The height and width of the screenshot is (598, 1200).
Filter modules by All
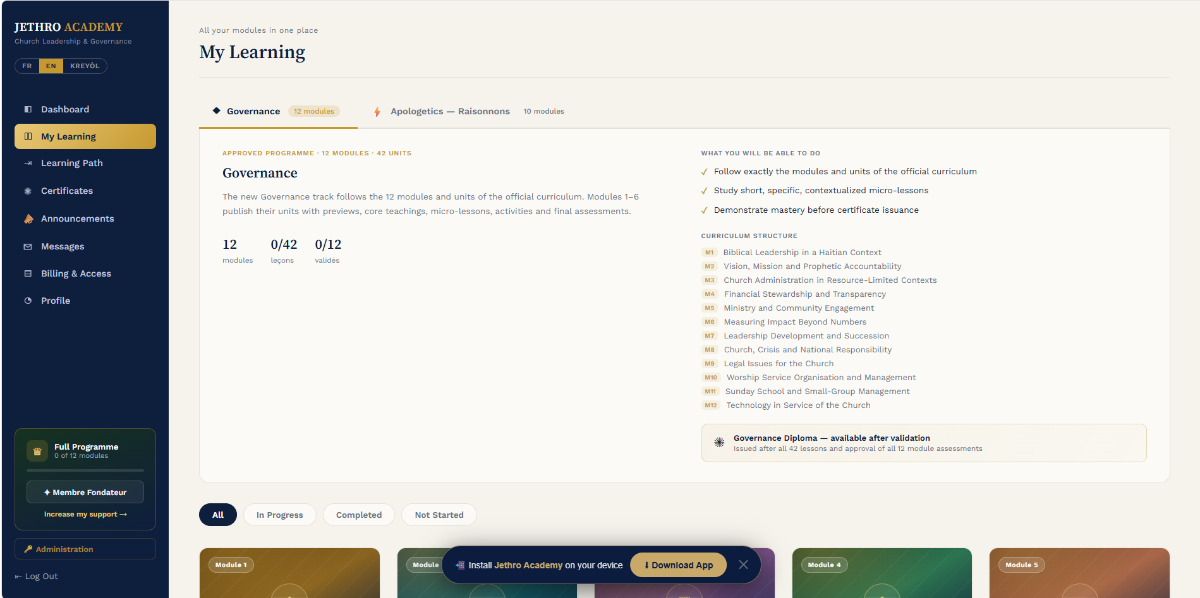coord(218,515)
